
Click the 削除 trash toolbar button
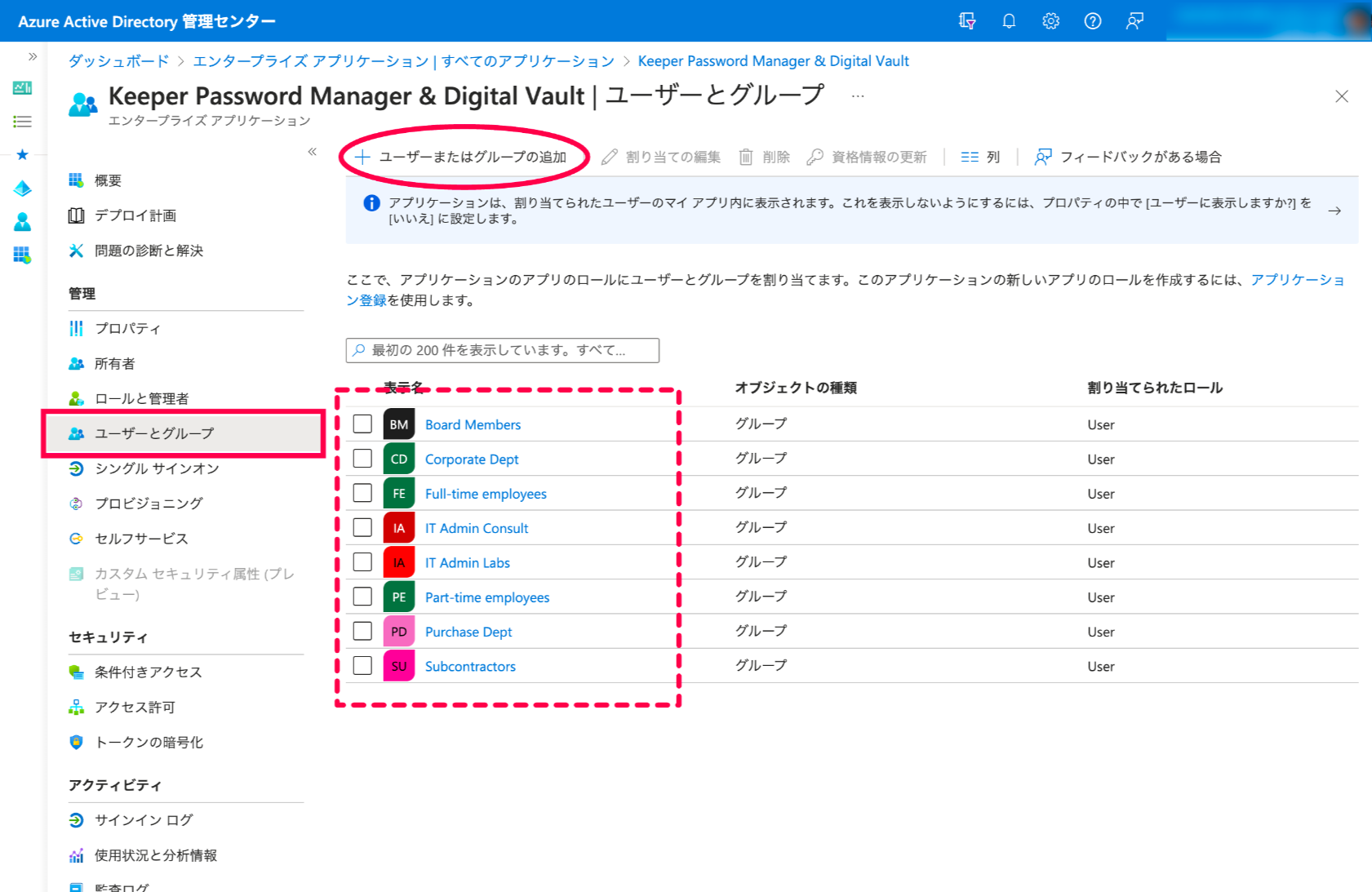click(x=765, y=157)
